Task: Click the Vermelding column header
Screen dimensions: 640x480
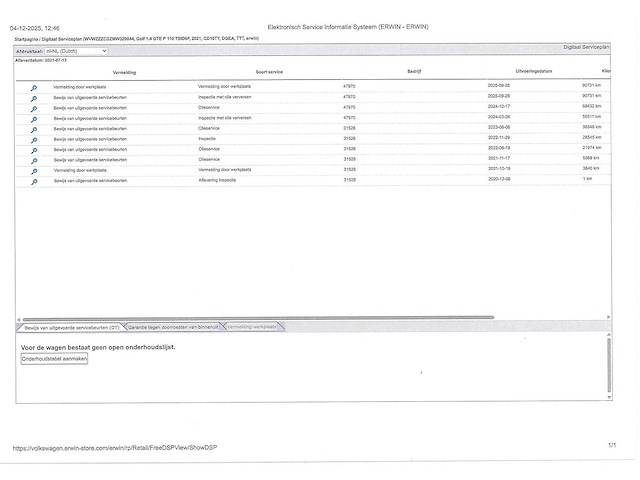Action: 125,72
